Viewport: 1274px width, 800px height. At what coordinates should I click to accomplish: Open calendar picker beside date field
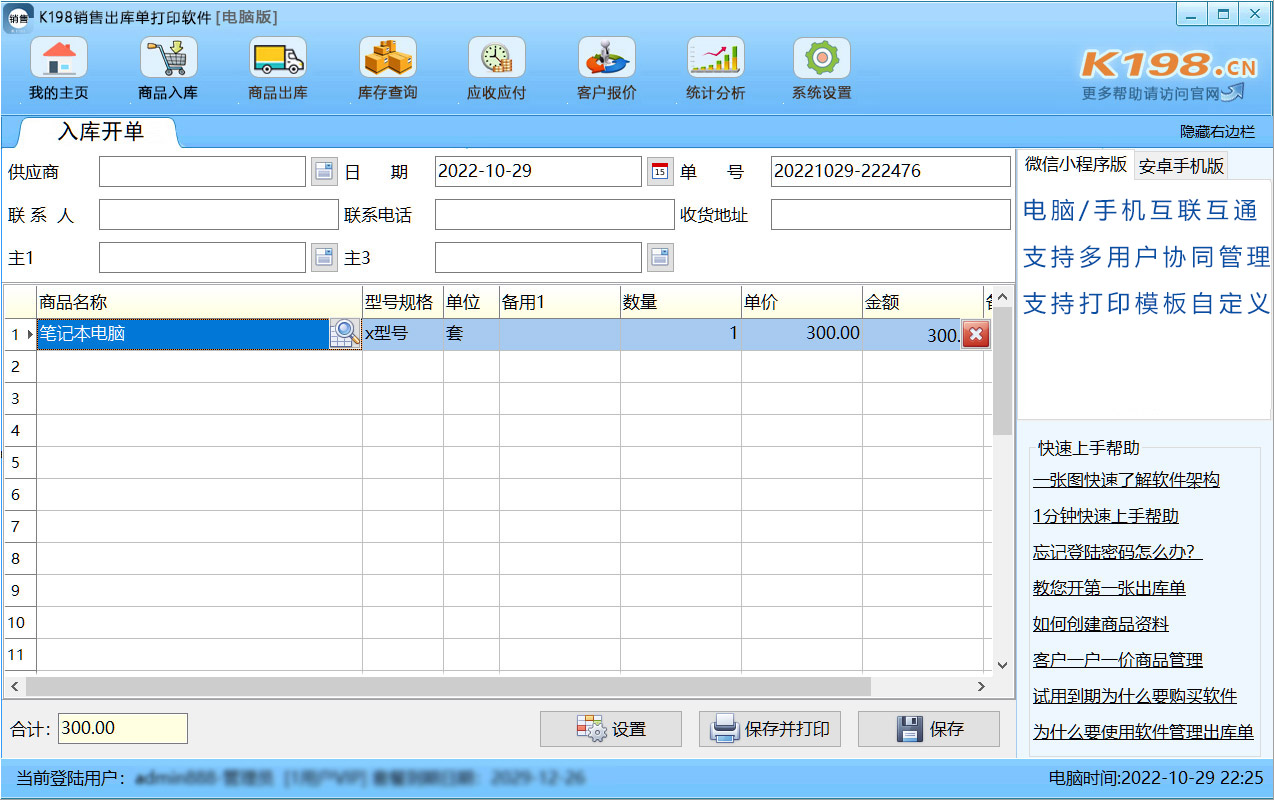pos(660,172)
